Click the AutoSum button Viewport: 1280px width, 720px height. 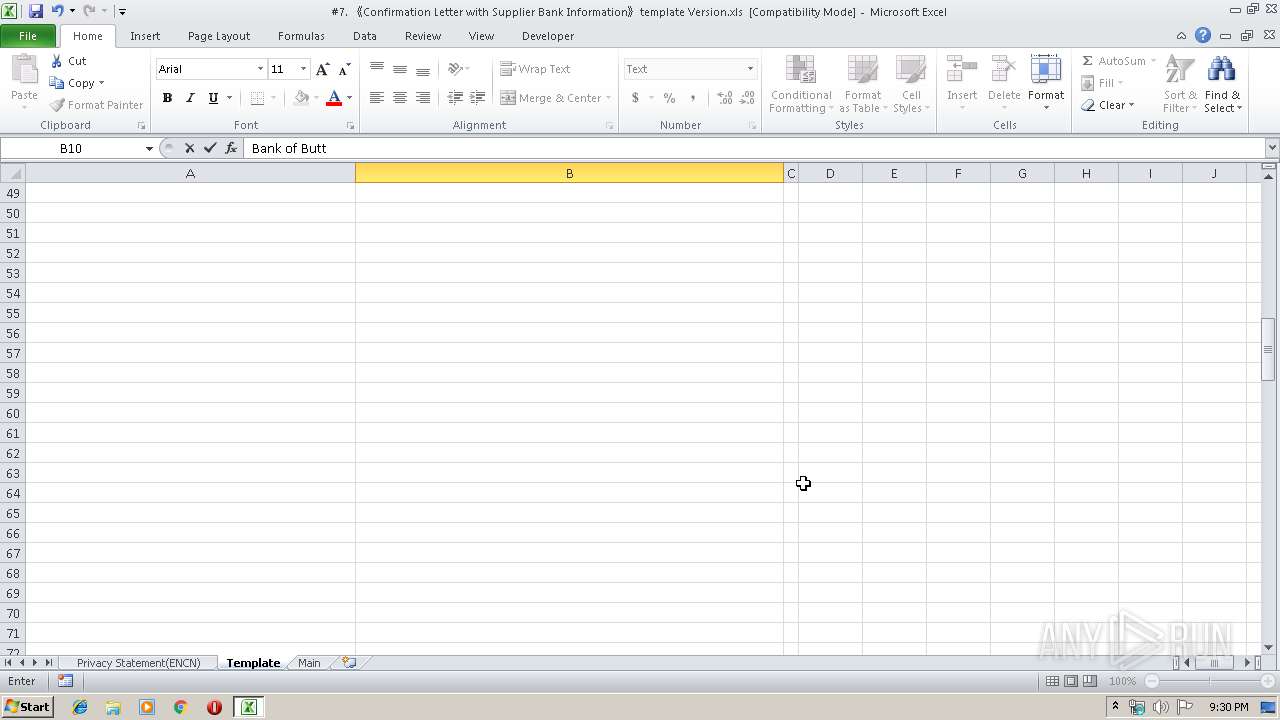(1118, 61)
